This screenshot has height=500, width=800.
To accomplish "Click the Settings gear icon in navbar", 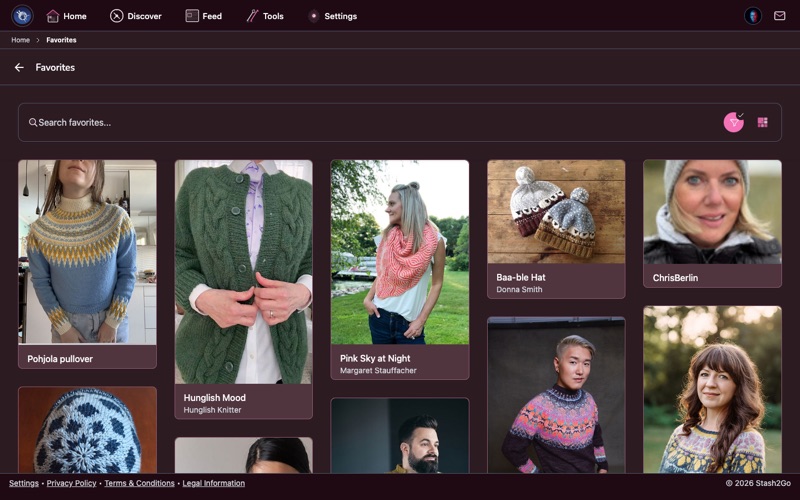I will (314, 16).
